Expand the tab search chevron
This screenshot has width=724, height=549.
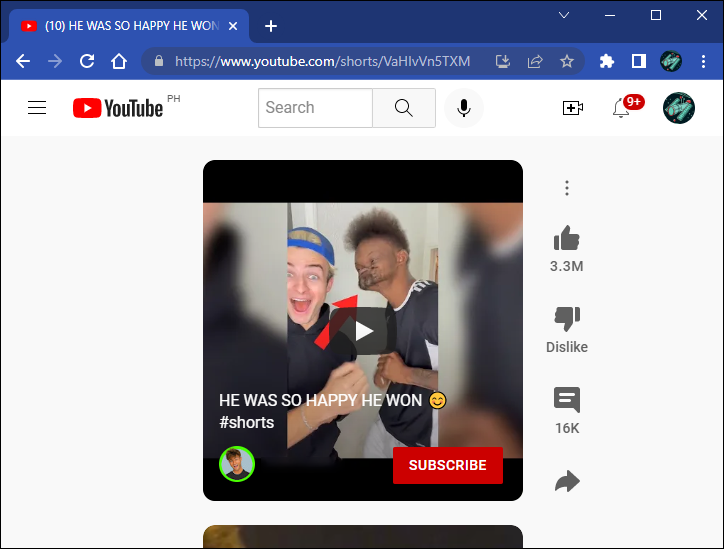click(x=563, y=15)
